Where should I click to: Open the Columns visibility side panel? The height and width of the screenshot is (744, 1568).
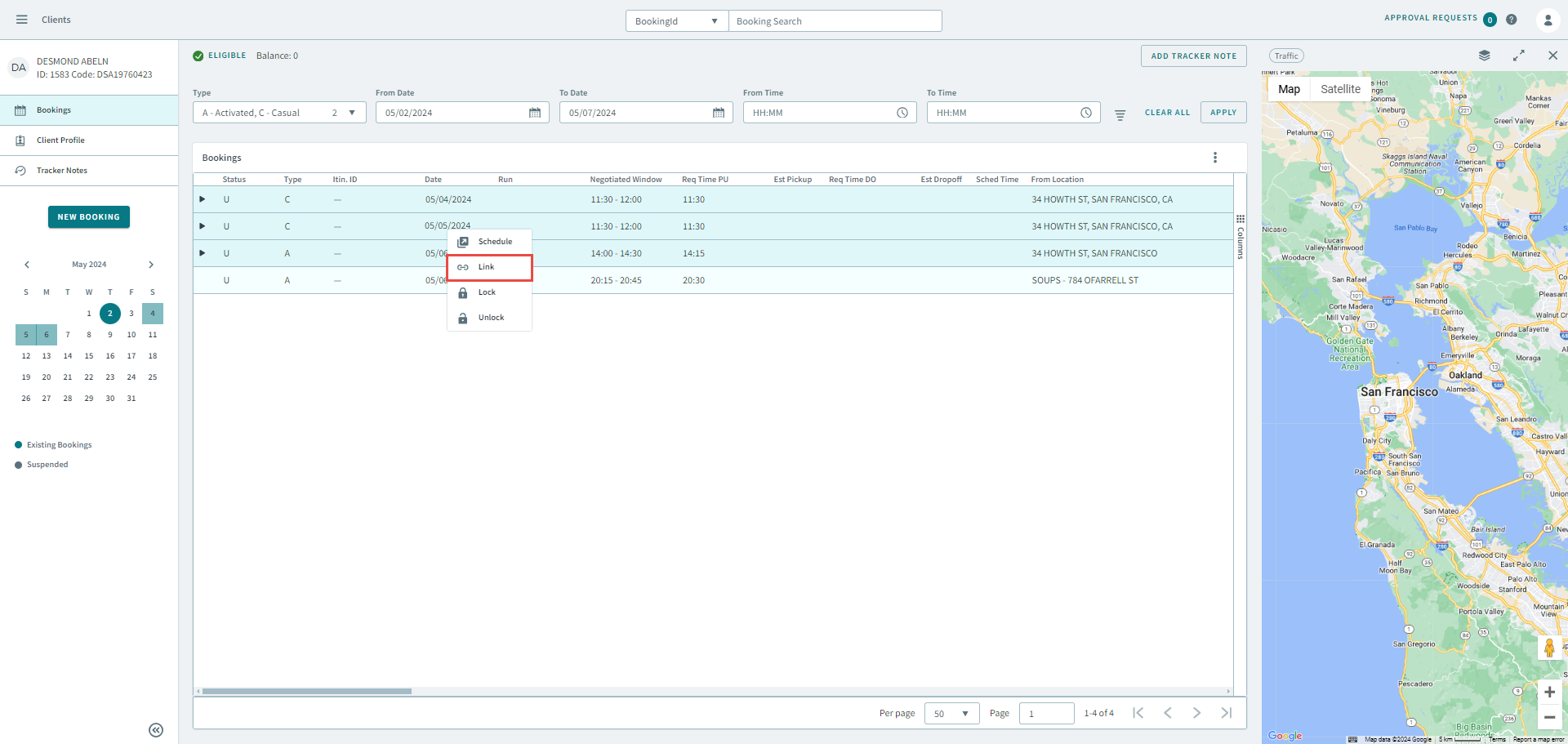point(1241,237)
